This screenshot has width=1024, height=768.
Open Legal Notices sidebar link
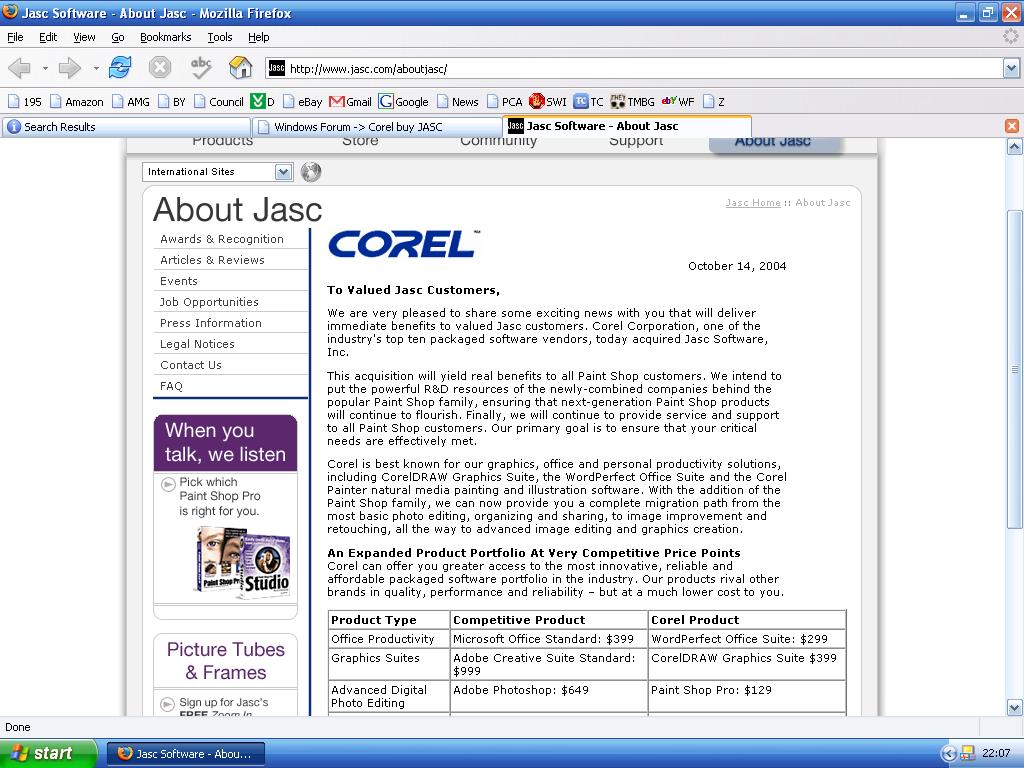[197, 344]
